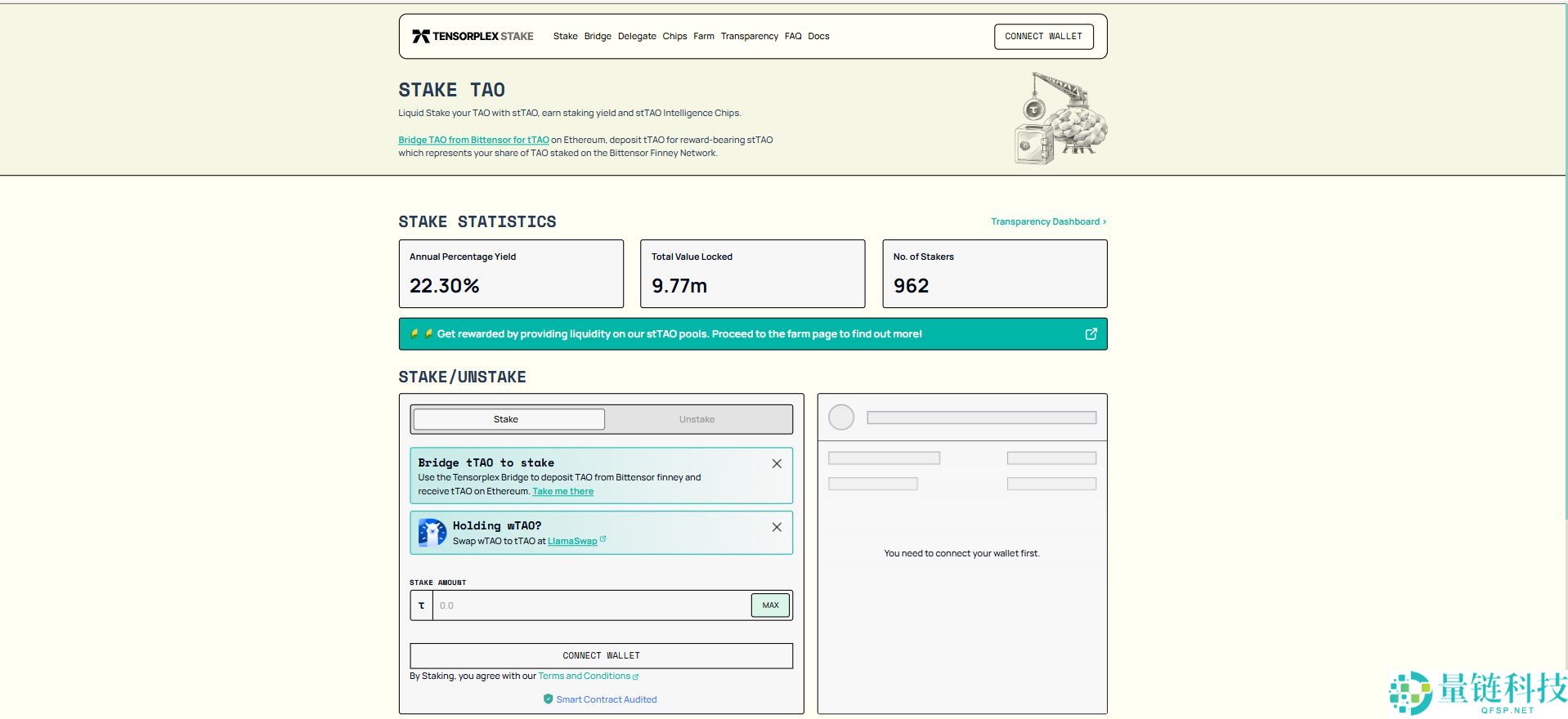Open the Terms and Conditions link
The width and height of the screenshot is (1568, 719).
(585, 677)
